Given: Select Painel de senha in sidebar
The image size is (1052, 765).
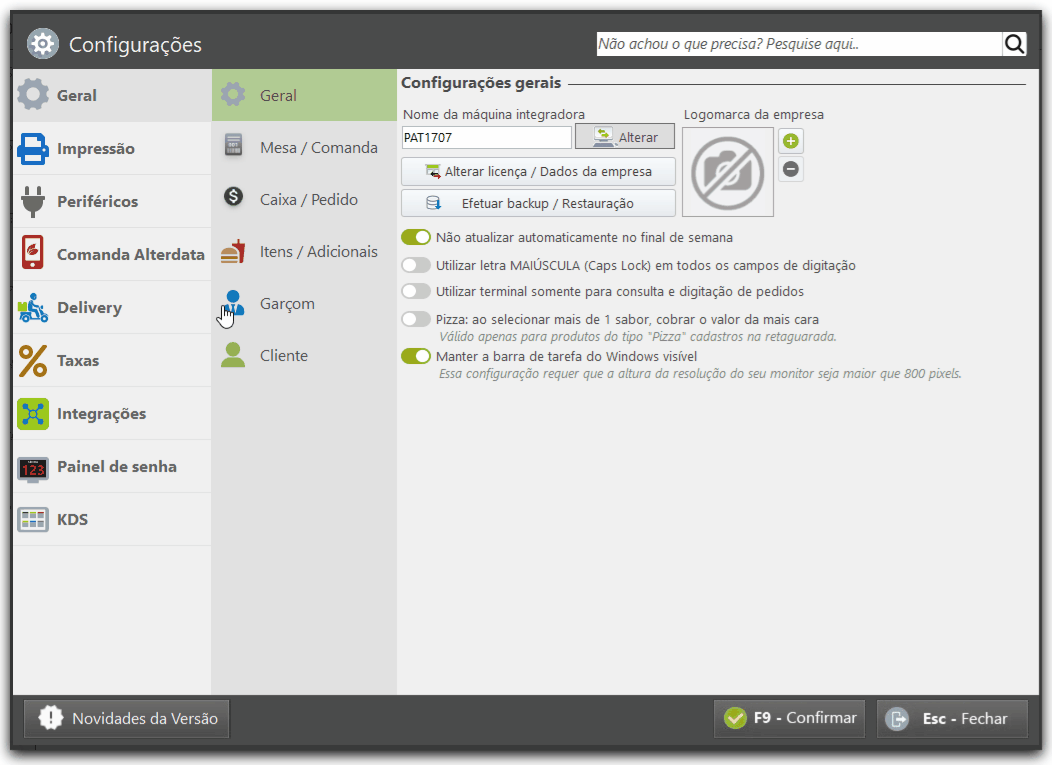Looking at the screenshot, I should click(112, 466).
